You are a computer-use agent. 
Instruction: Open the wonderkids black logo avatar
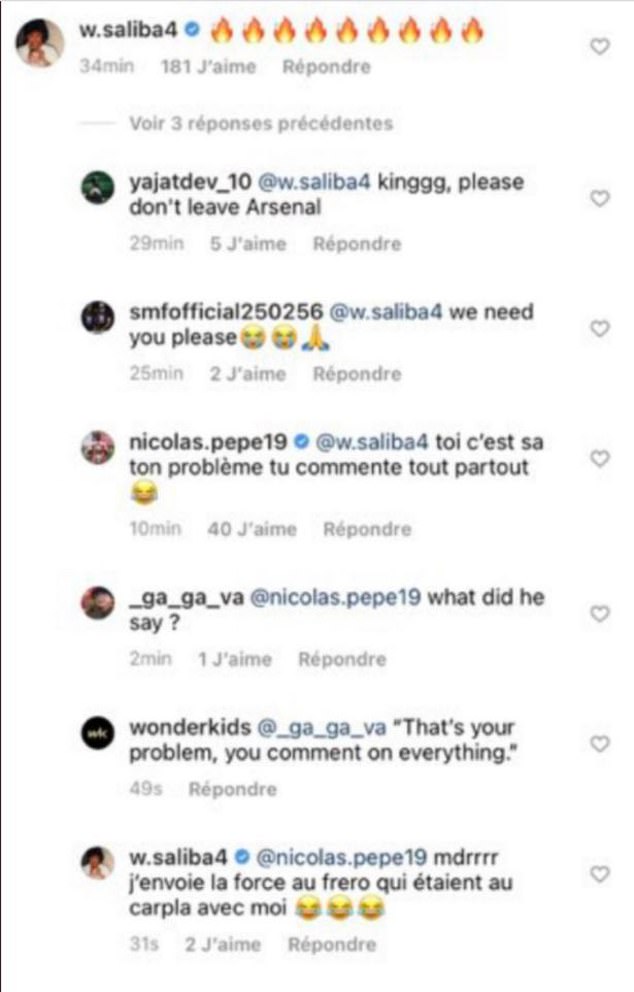click(x=98, y=733)
